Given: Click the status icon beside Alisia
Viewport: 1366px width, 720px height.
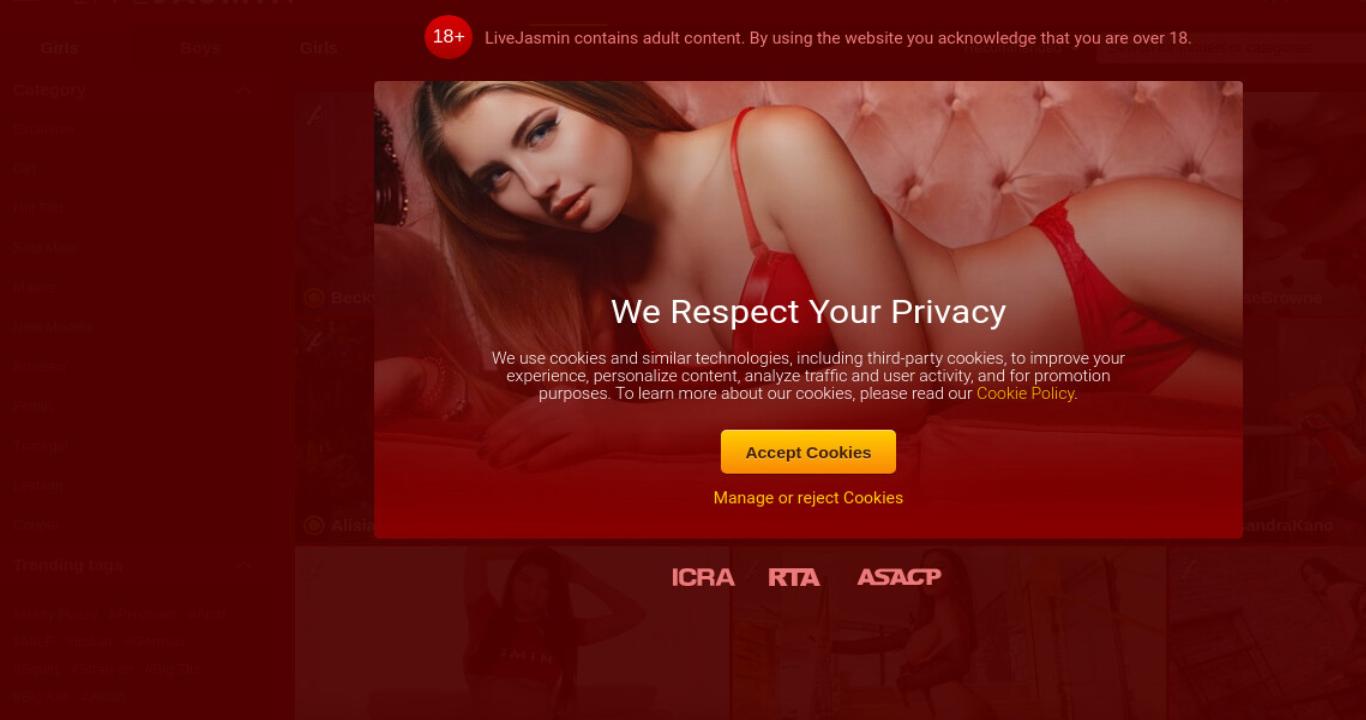Looking at the screenshot, I should (x=314, y=525).
